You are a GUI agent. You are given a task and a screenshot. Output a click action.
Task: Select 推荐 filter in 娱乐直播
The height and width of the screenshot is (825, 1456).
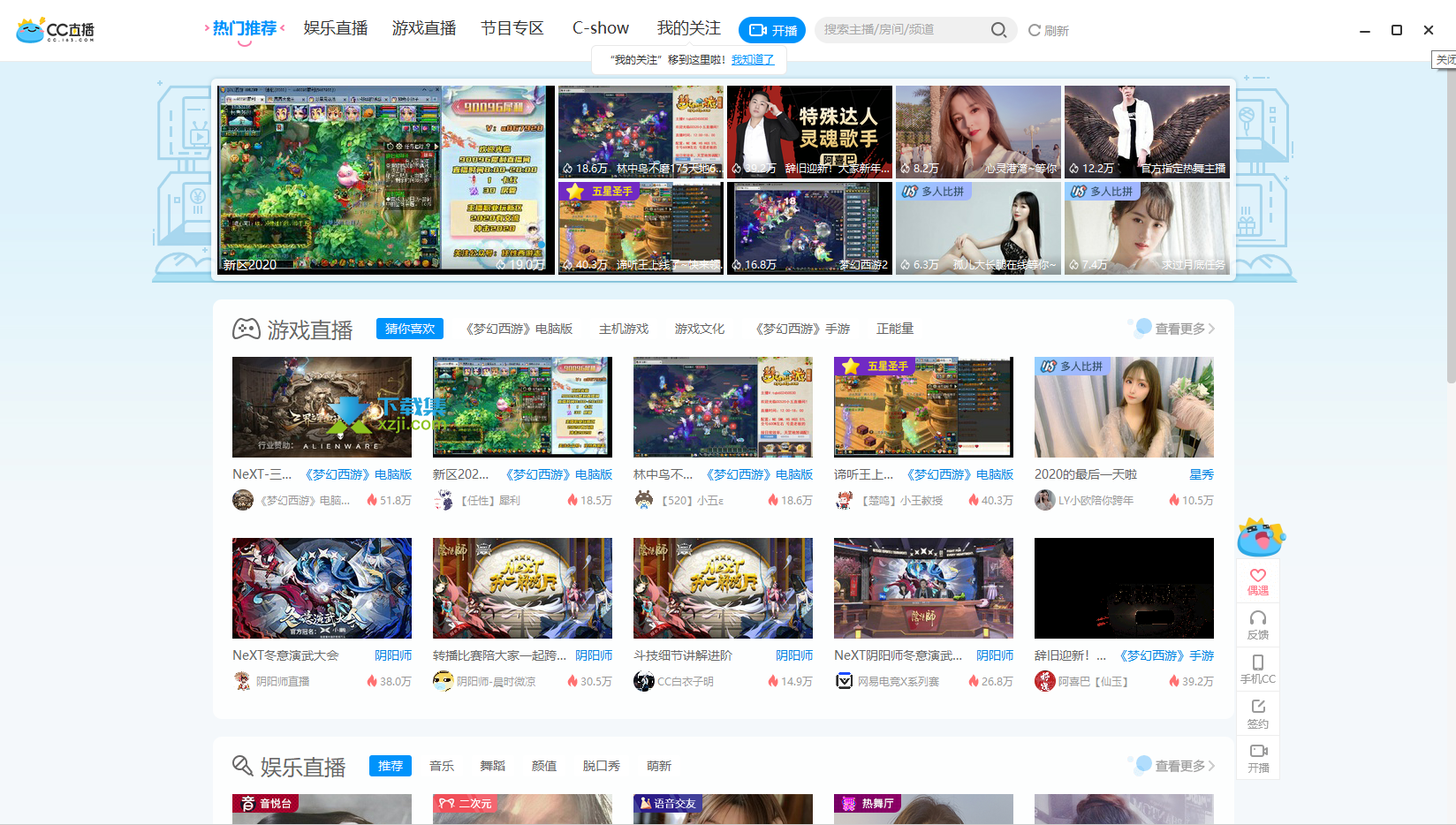pos(391,766)
